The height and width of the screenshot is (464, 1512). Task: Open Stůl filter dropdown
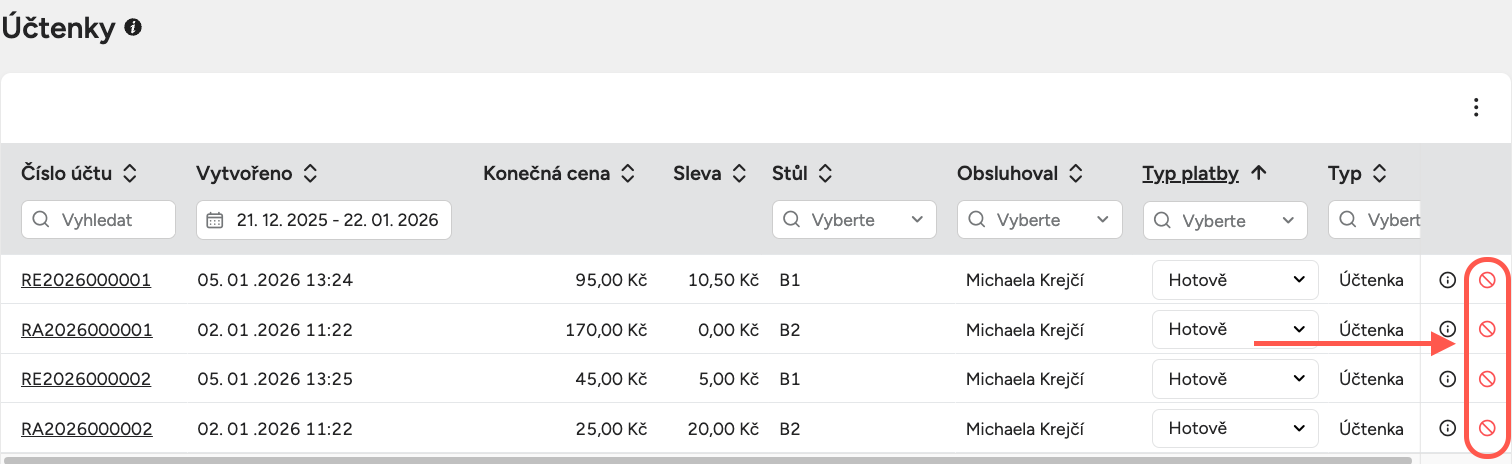(854, 220)
